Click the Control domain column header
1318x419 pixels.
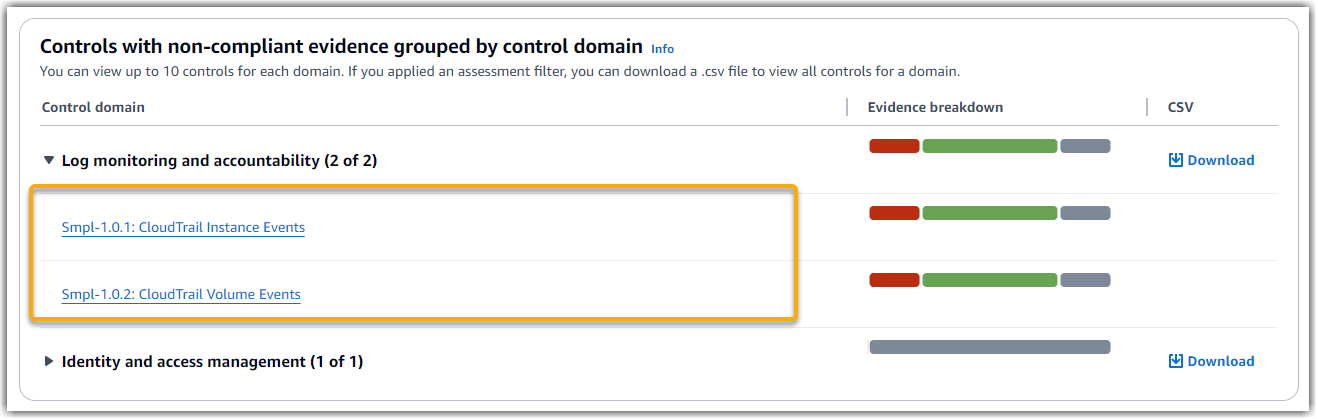[x=93, y=107]
